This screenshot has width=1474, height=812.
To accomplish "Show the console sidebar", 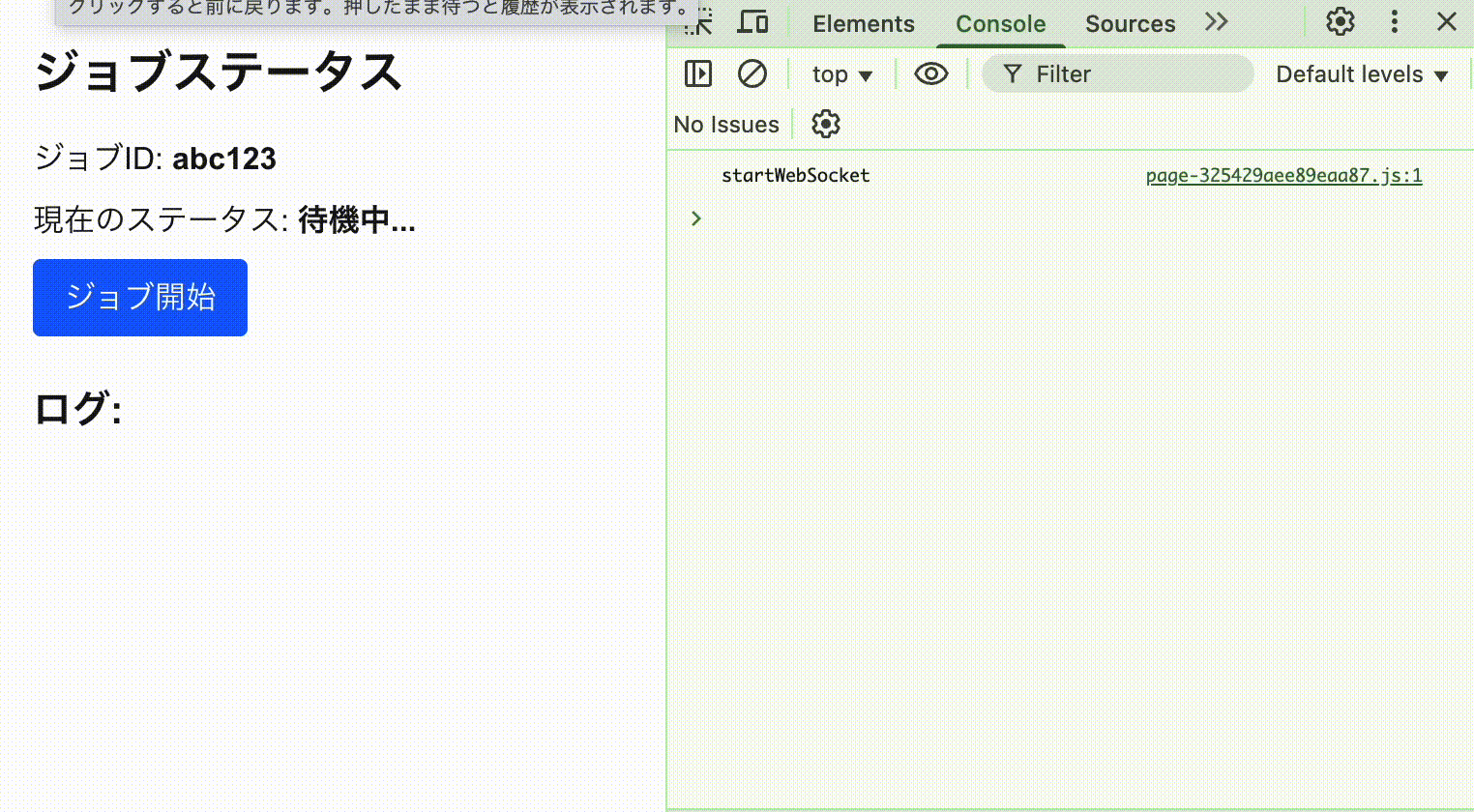I will point(697,74).
